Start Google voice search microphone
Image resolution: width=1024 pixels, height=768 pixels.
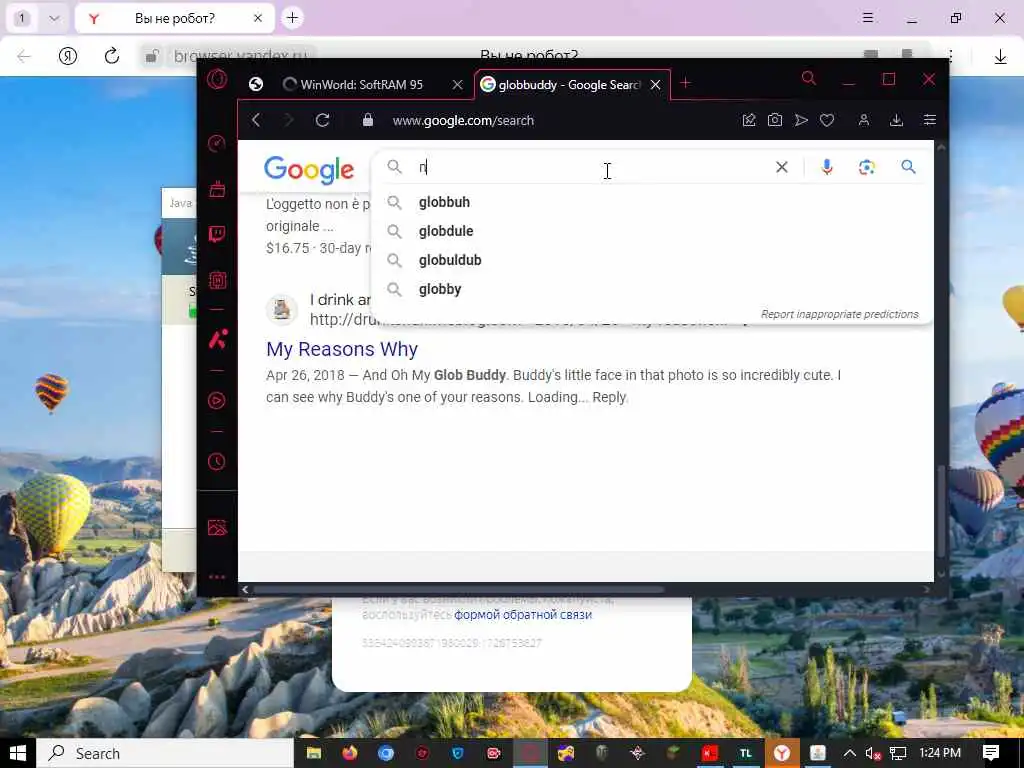pos(827,167)
